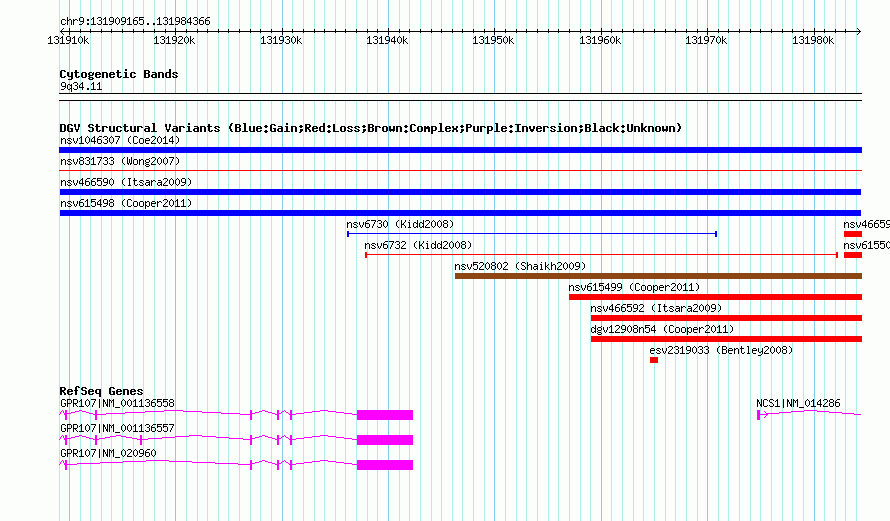
Task: Click the chr9:131909165..131984366 coordinate label
Action: [135, 21]
